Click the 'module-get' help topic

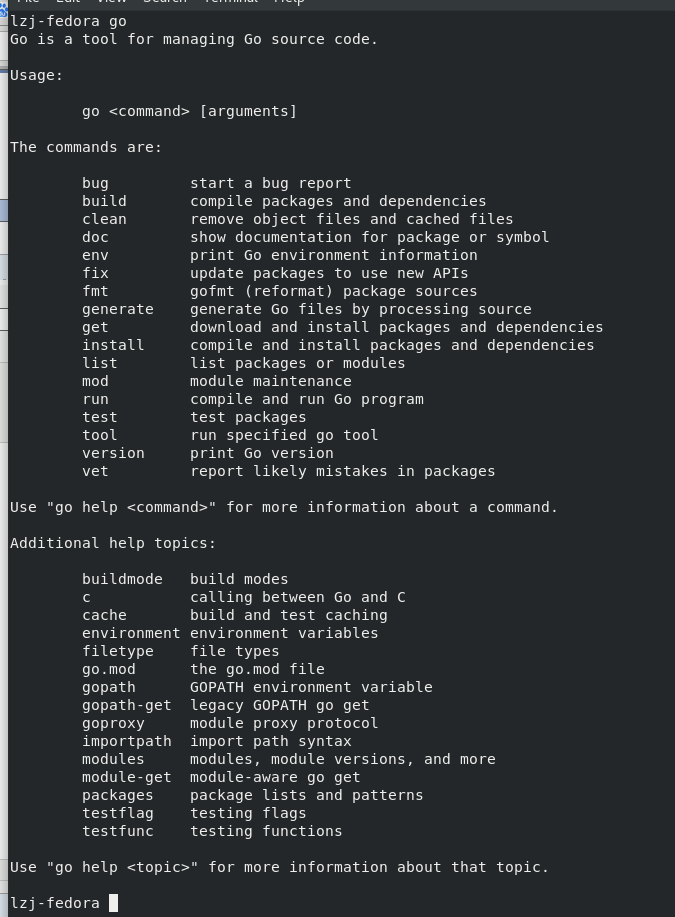tap(126, 777)
